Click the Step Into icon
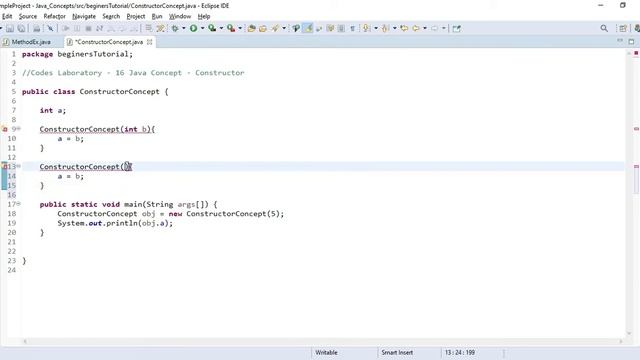This screenshot has height=360, width=640. coord(111,28)
